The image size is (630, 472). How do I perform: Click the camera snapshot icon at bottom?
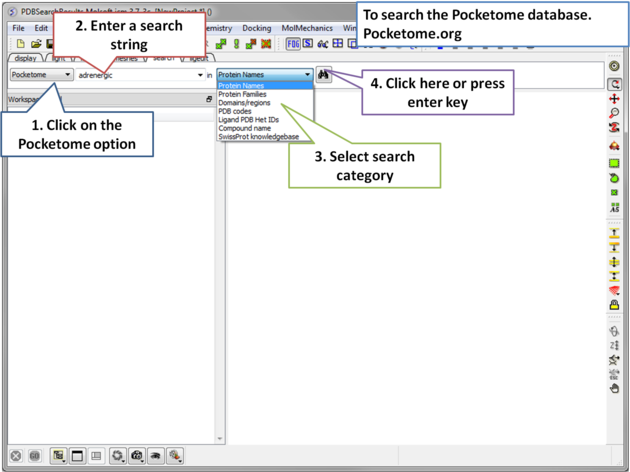click(137, 456)
